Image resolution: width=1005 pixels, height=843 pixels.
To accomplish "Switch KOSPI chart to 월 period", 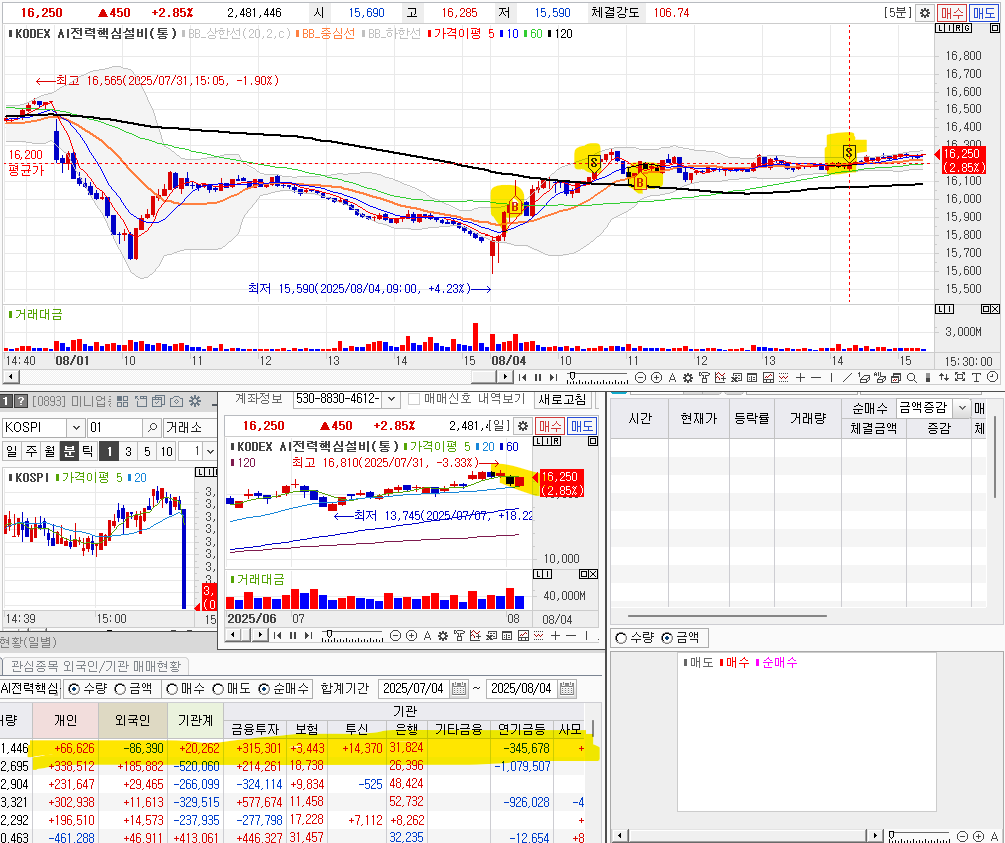I will point(50,451).
